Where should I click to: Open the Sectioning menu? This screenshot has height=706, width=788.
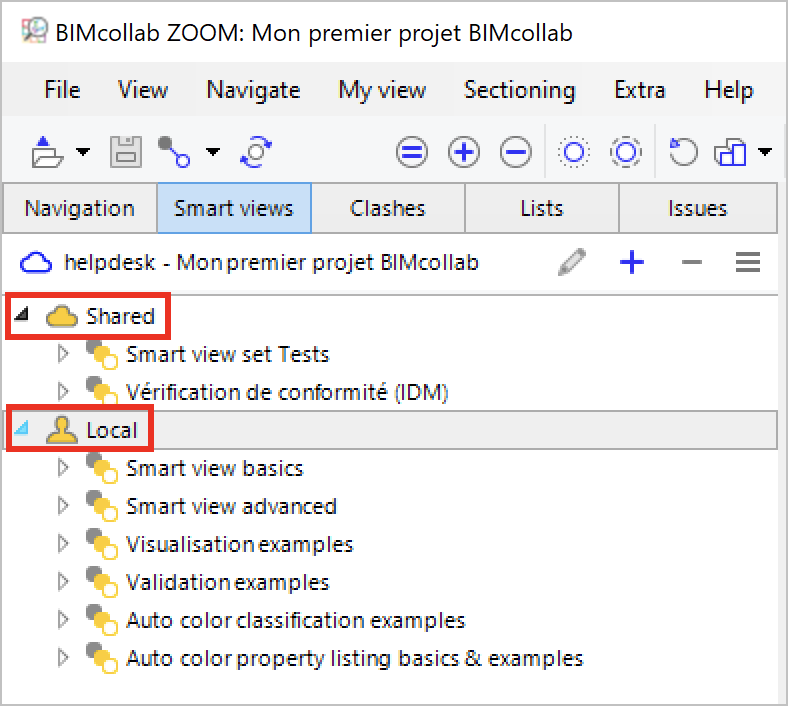[519, 90]
